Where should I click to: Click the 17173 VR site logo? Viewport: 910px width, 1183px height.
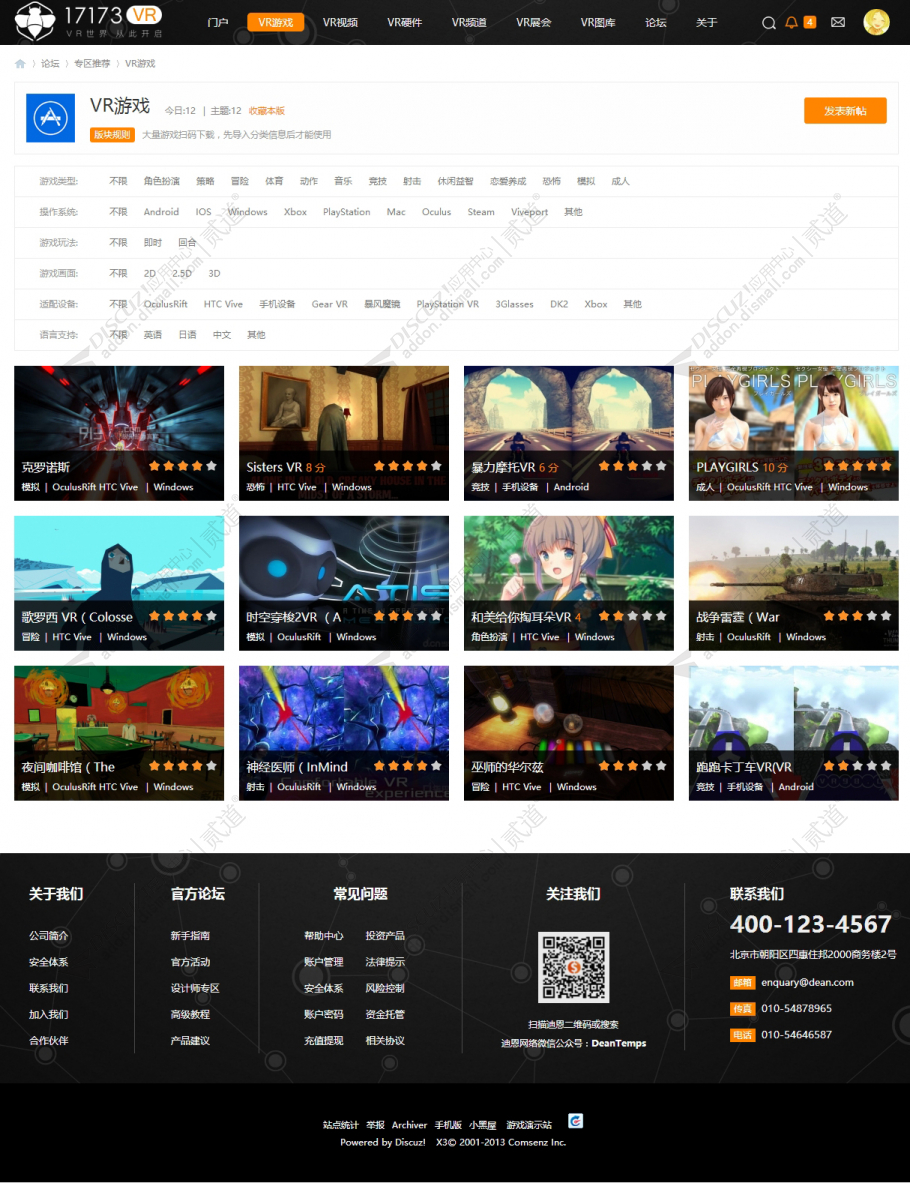[88, 22]
